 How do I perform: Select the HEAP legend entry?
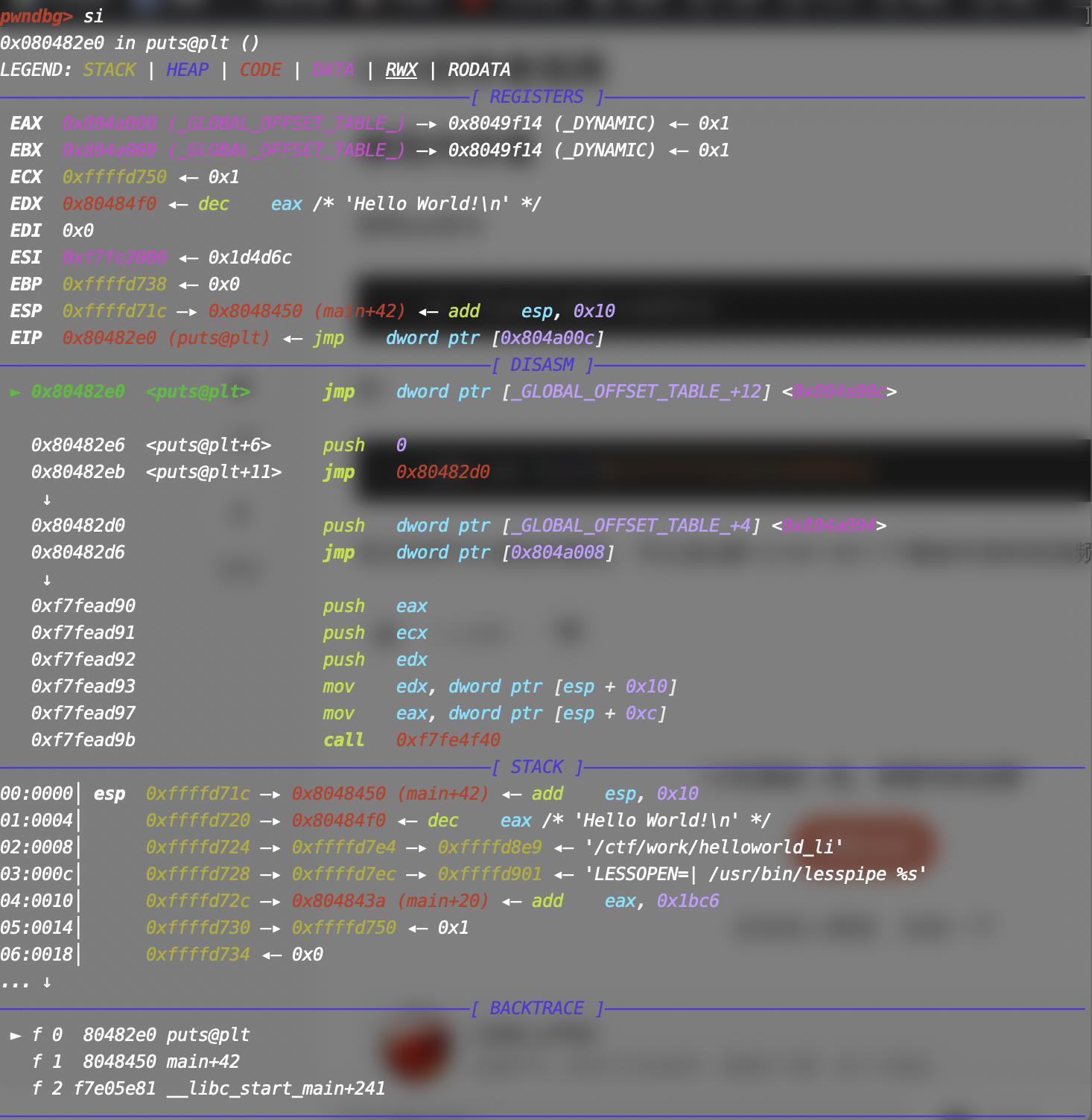point(186,69)
